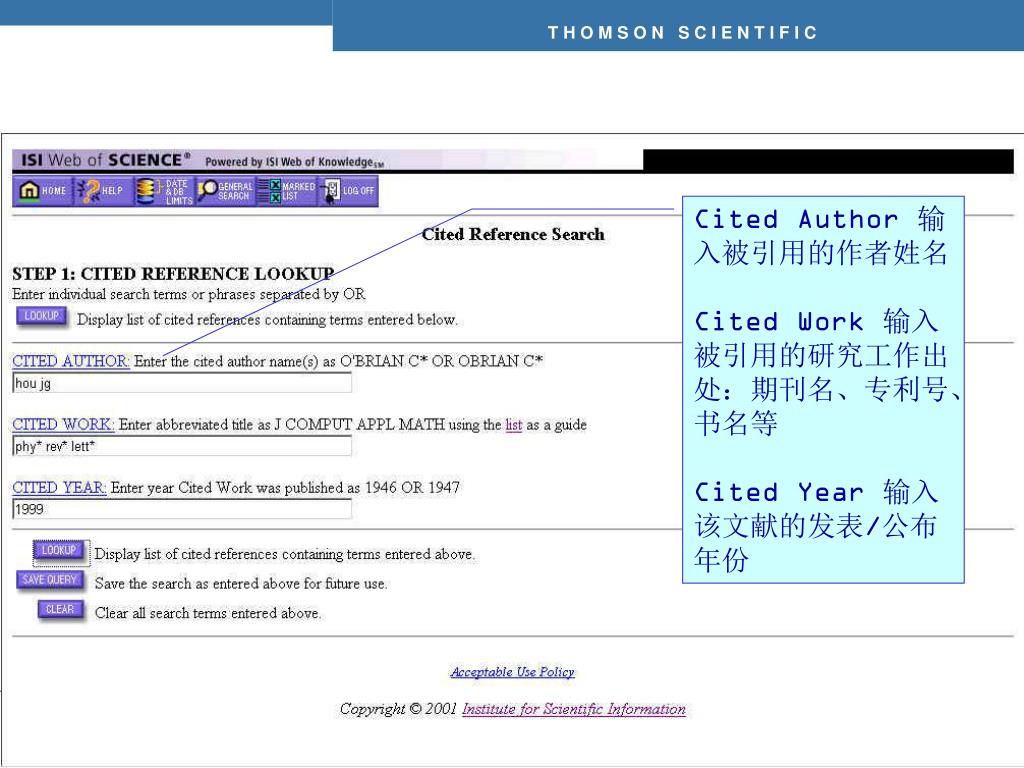Image resolution: width=1024 pixels, height=768 pixels.
Task: Click 'Clear all search terms entered above' text
Action: [x=208, y=613]
